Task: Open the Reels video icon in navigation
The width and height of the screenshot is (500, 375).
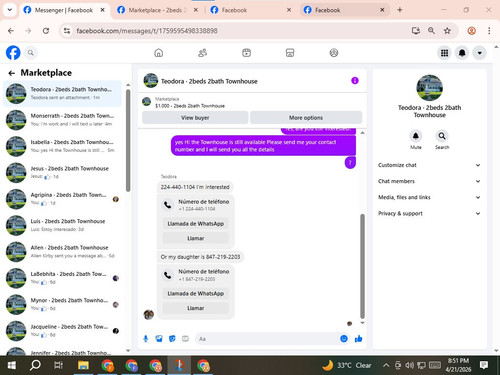Action: pos(246,53)
